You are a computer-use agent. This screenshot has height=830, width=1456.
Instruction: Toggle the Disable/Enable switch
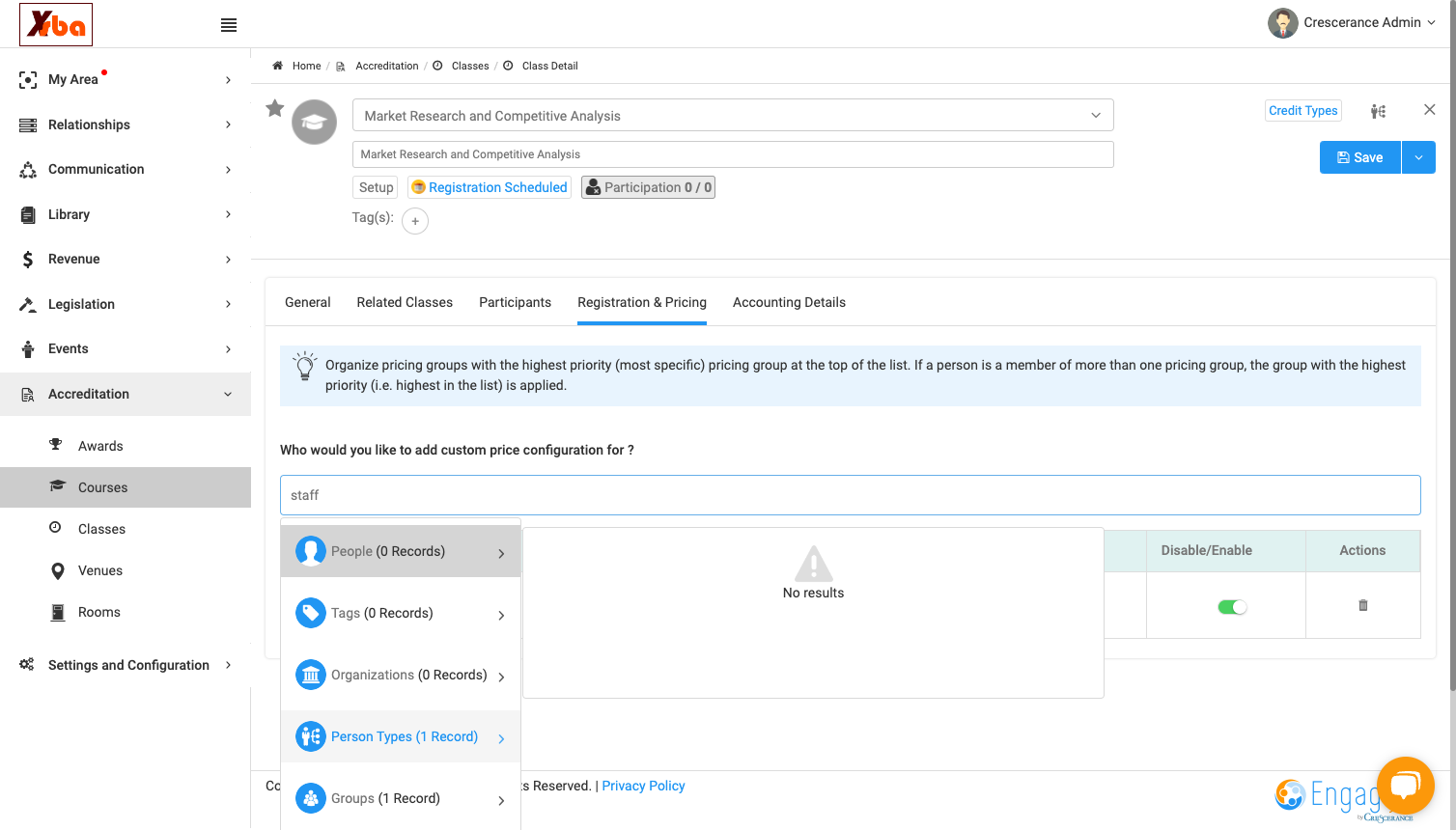pyautogui.click(x=1232, y=607)
